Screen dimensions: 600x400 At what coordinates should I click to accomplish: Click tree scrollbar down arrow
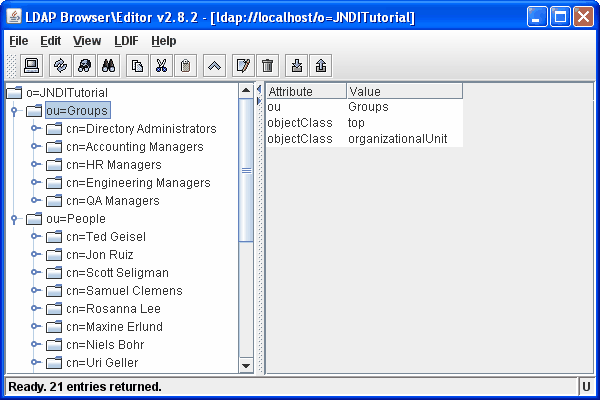[x=246, y=366]
